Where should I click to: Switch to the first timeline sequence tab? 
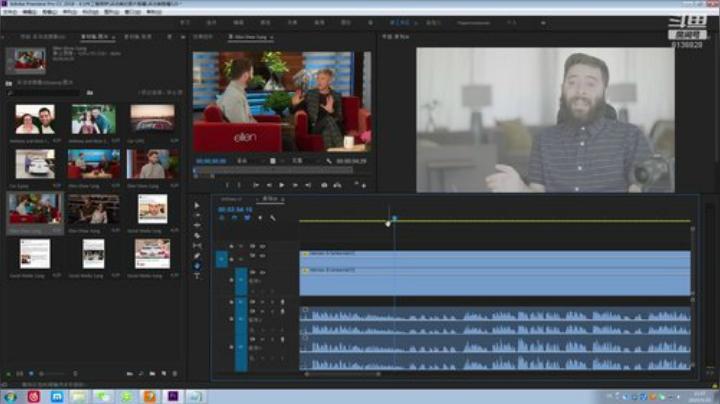click(x=231, y=199)
